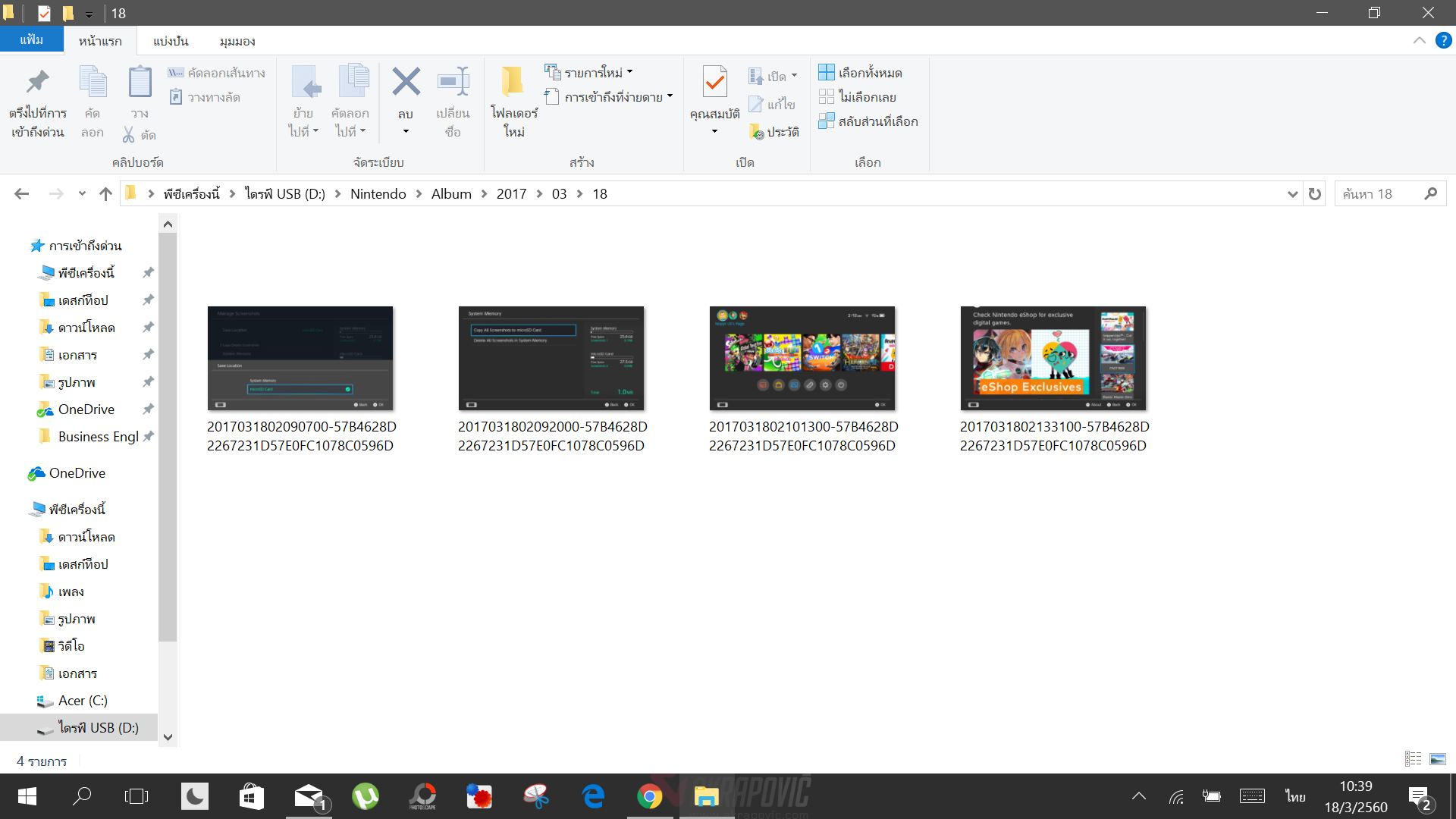Click 2017 in the address path
This screenshot has width=1456, height=819.
pyautogui.click(x=511, y=194)
